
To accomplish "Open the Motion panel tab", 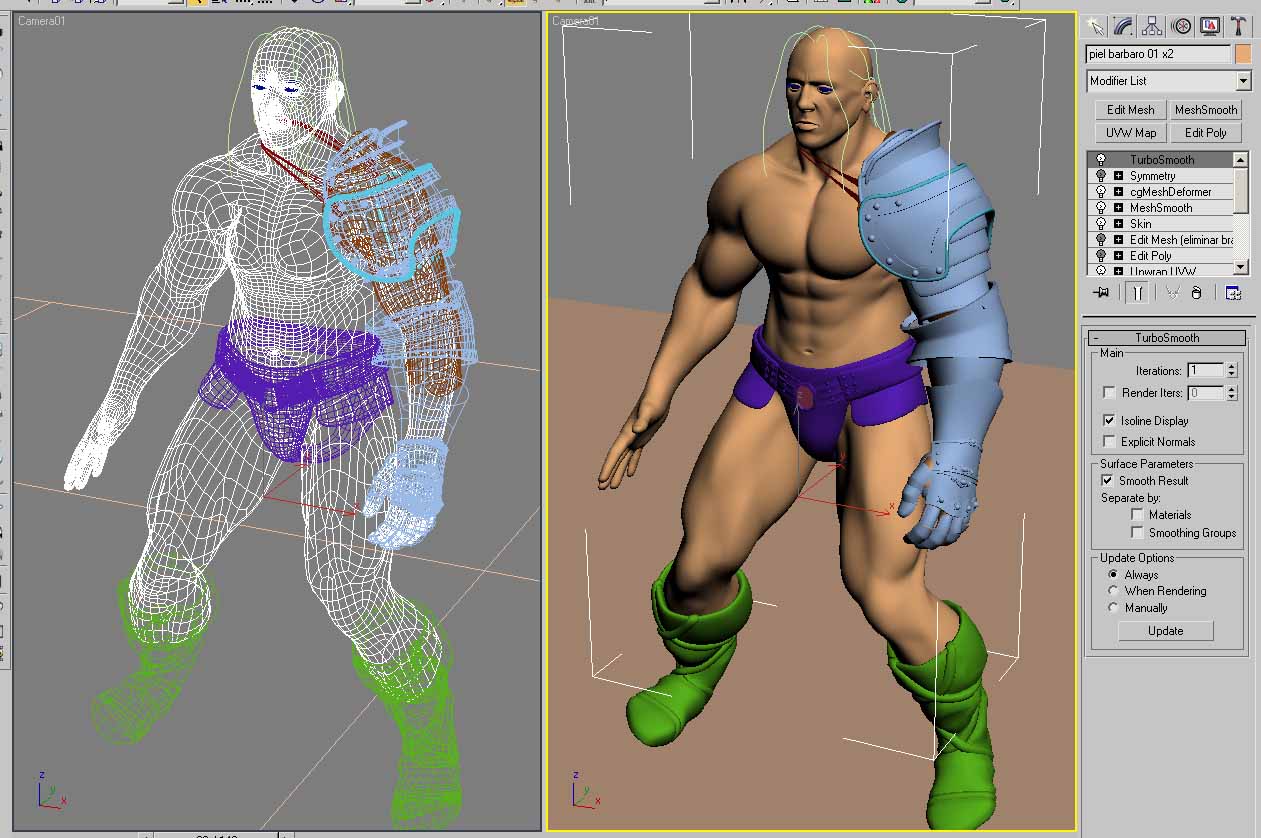I will click(x=1182, y=25).
